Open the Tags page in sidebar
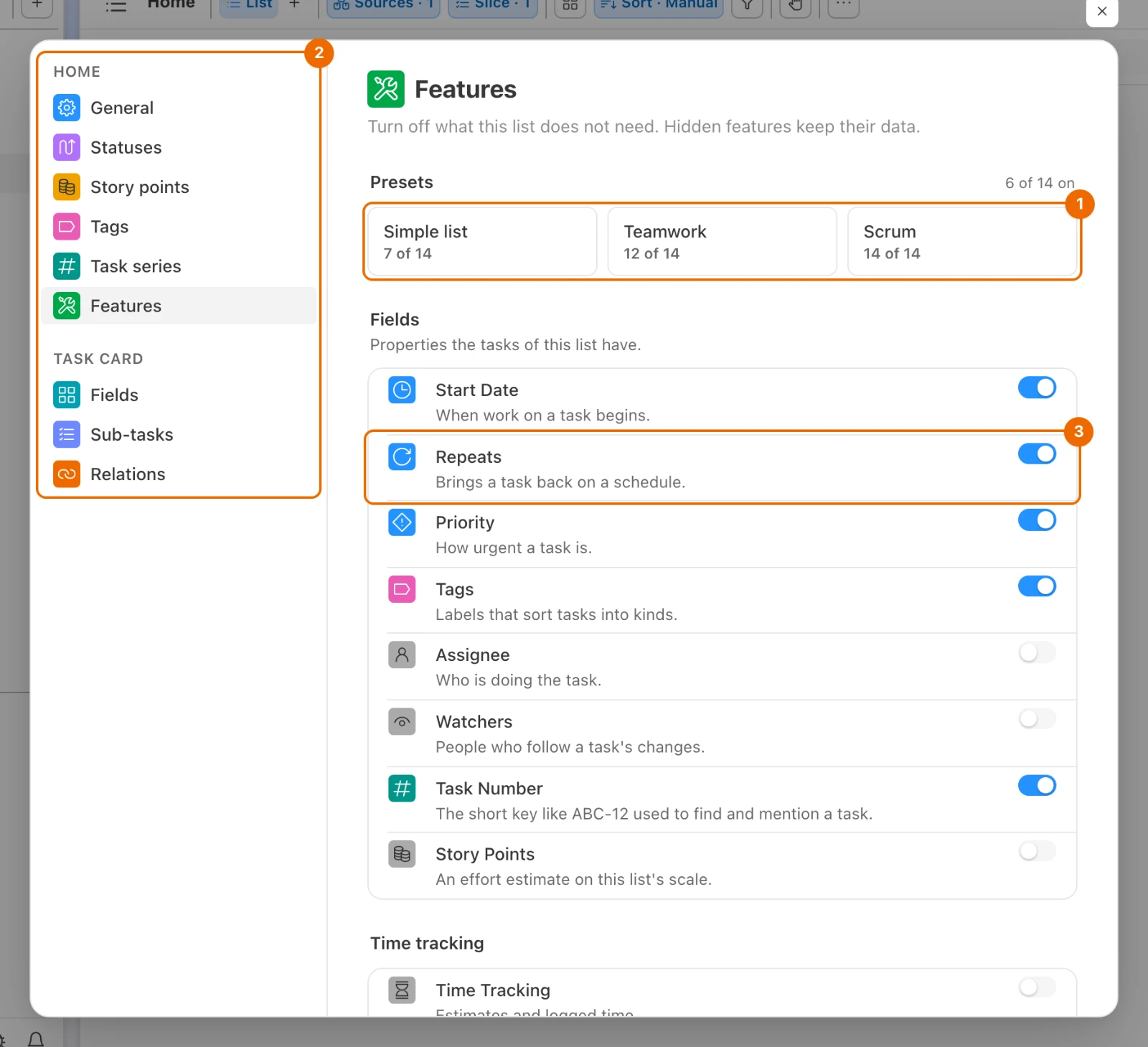The width and height of the screenshot is (1148, 1047). 179,227
